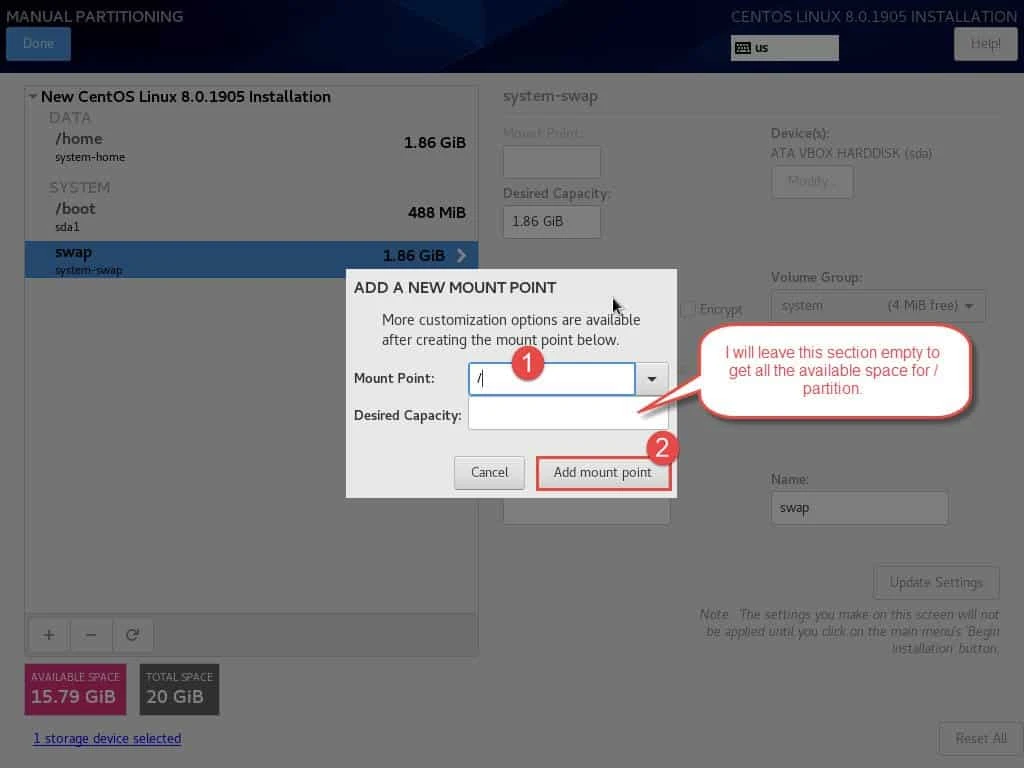This screenshot has width=1024, height=768.
Task: Open the '1 storage device selected' link
Action: click(x=107, y=738)
